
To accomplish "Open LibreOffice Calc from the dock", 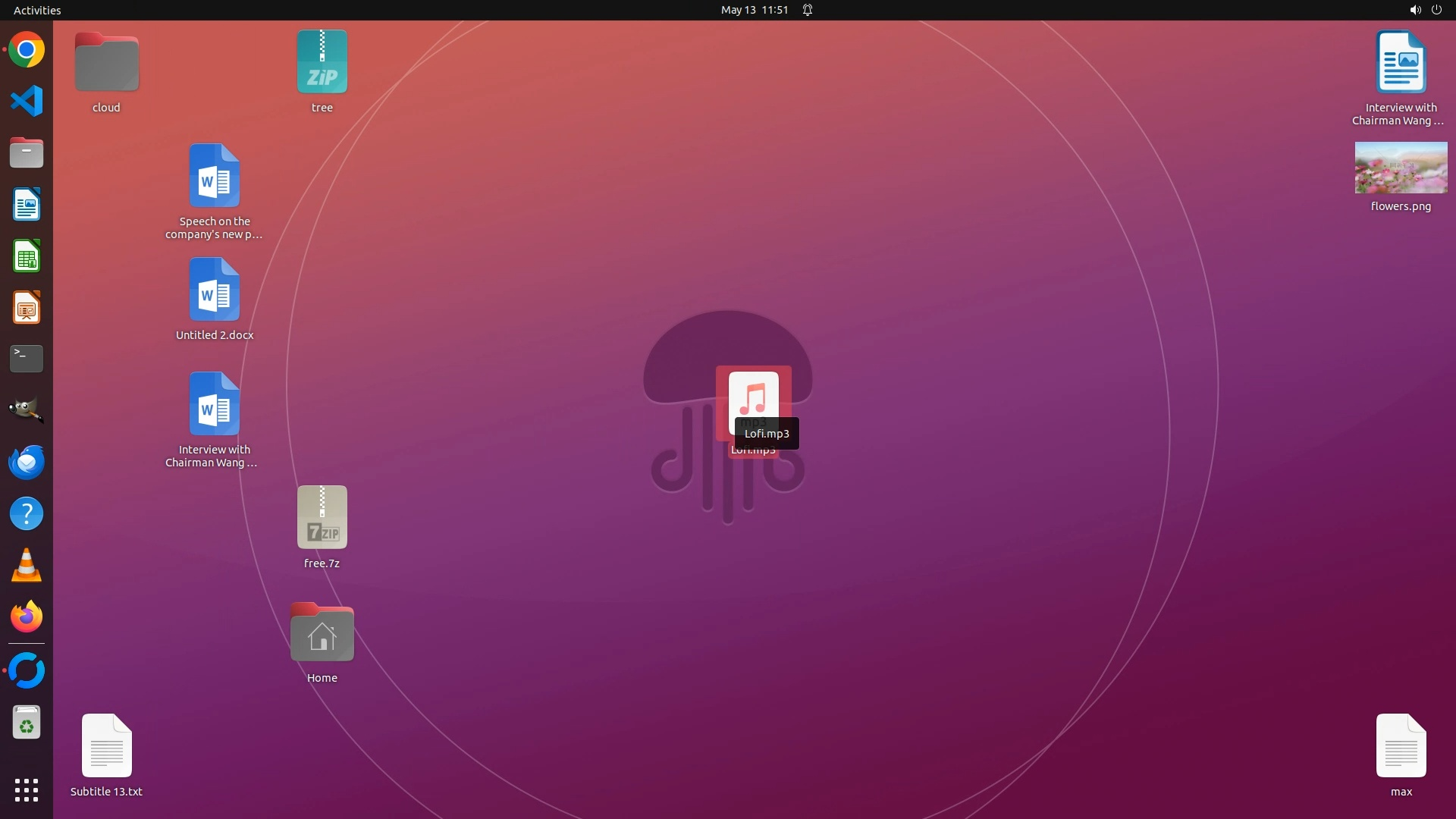I will click(x=27, y=256).
